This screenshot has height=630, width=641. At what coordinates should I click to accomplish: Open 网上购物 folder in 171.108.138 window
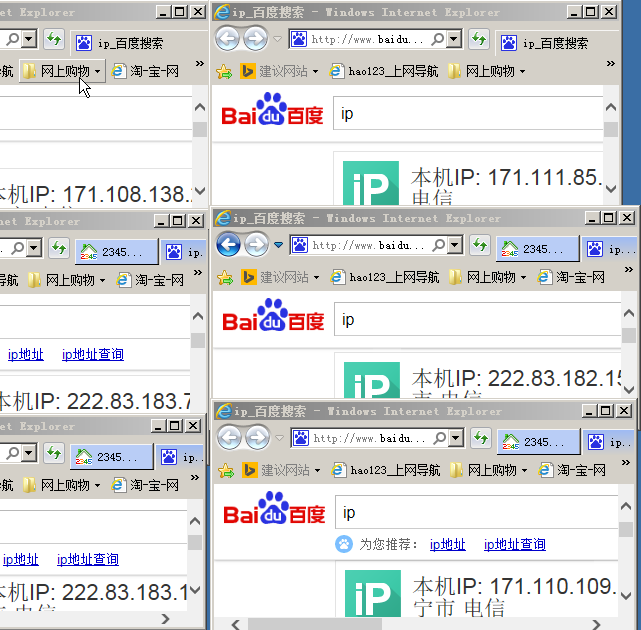[x=62, y=72]
